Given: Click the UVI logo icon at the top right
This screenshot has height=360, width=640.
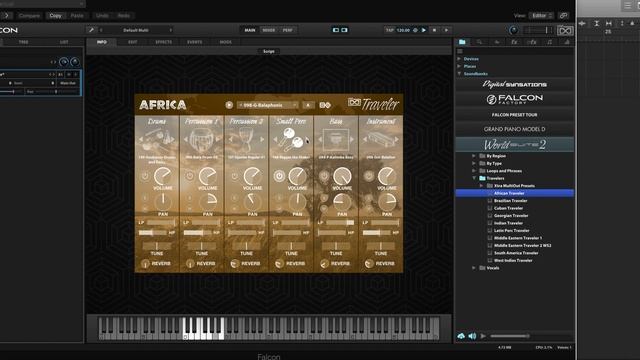Looking at the screenshot, I should tap(565, 30).
